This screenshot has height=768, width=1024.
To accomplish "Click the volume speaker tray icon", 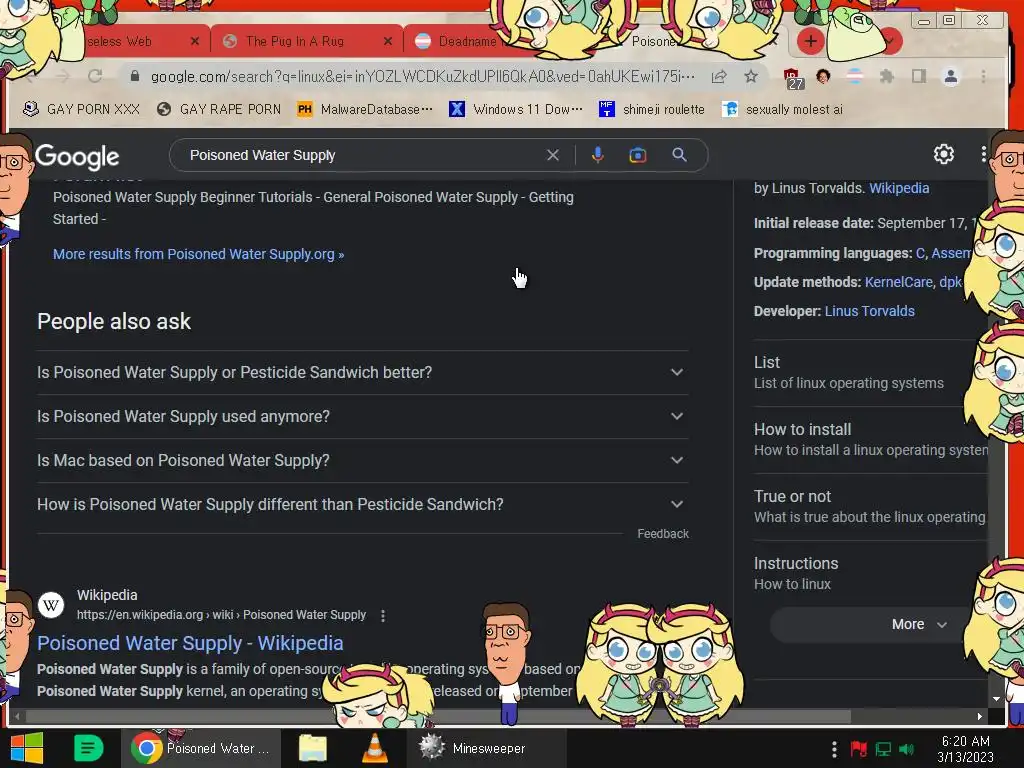I will [x=906, y=749].
